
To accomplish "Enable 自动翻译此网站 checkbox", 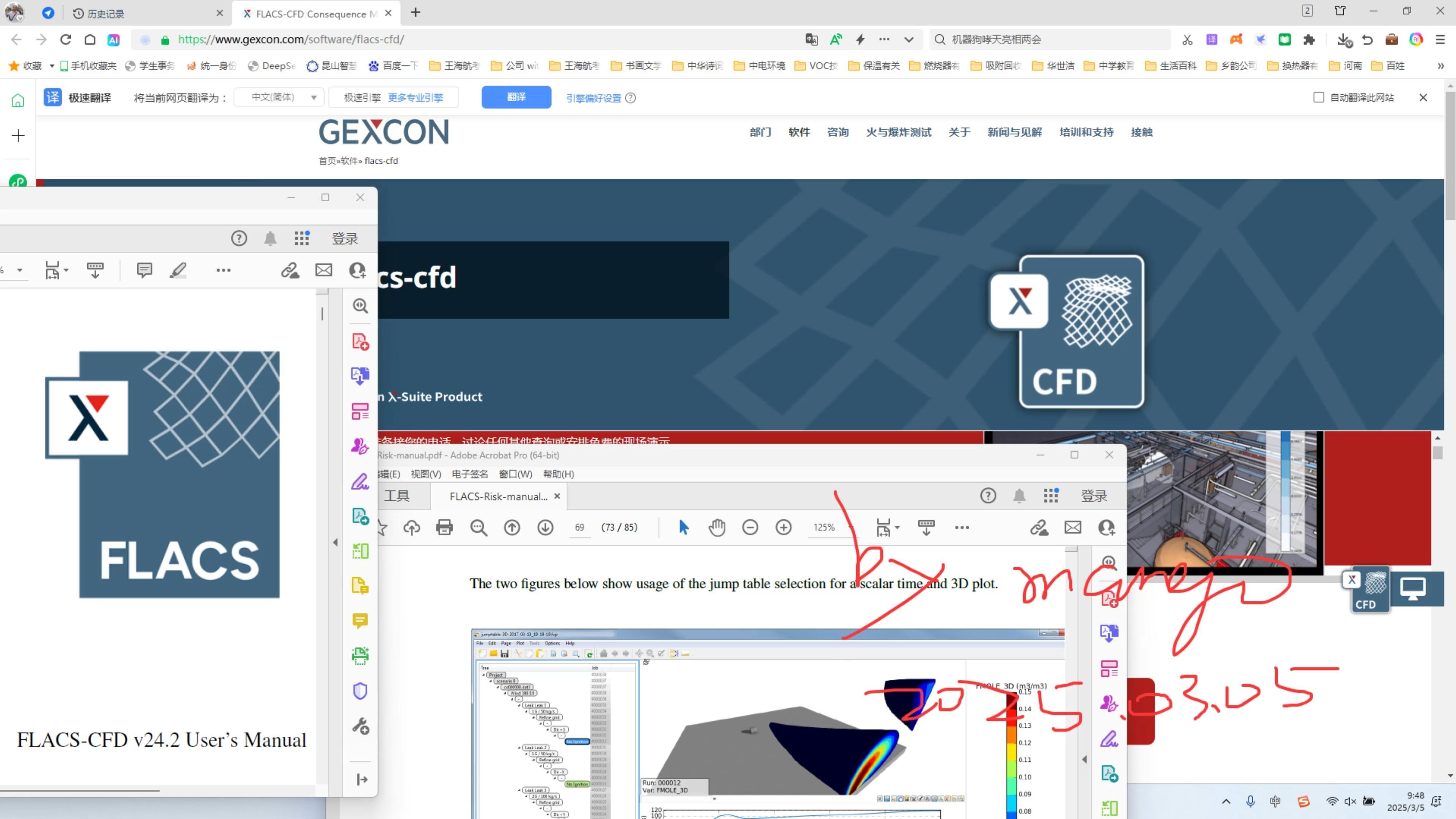I will (x=1318, y=97).
